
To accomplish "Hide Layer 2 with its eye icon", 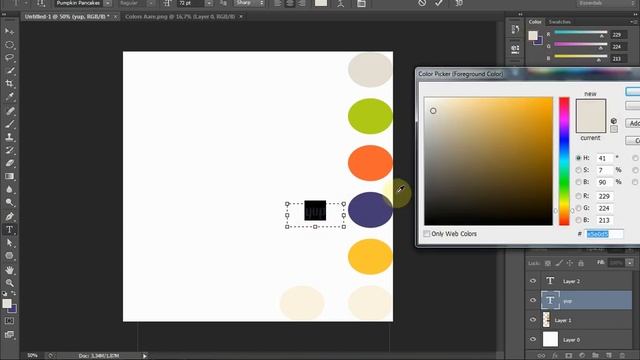I will pos(533,281).
